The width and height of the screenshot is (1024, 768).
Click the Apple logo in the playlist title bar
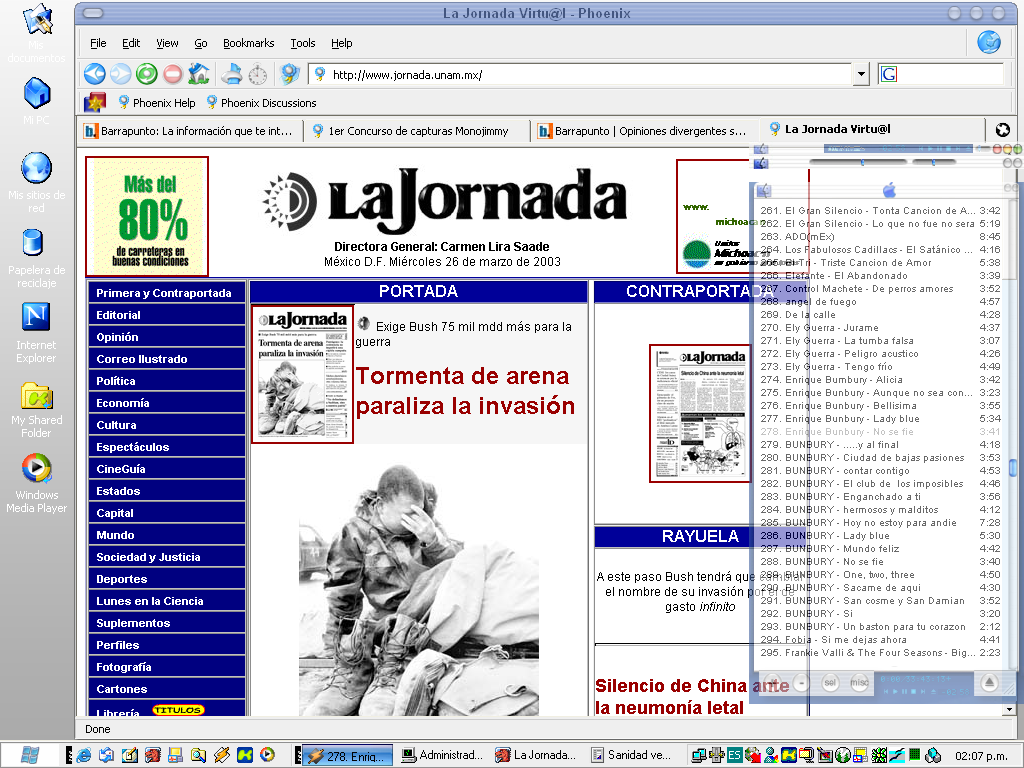tap(889, 190)
